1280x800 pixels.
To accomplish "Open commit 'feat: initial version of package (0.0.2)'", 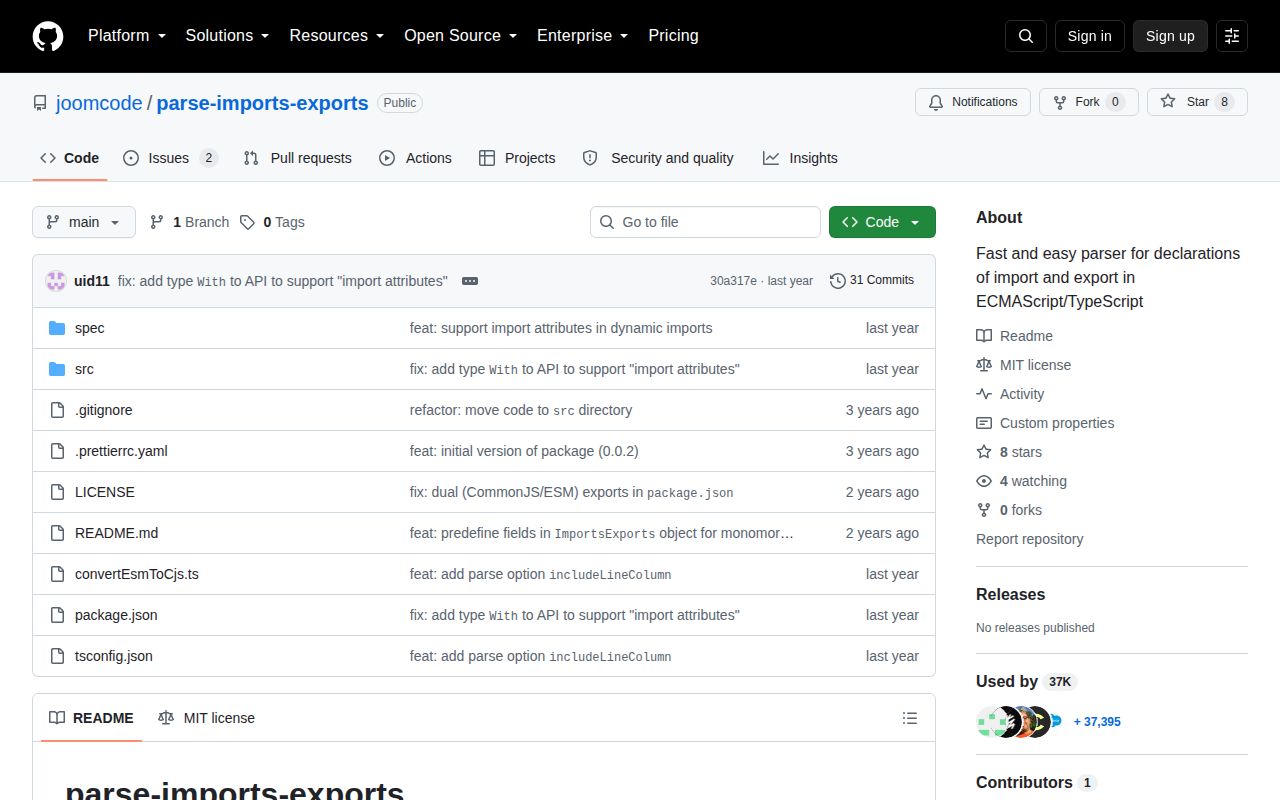I will pyautogui.click(x=524, y=451).
